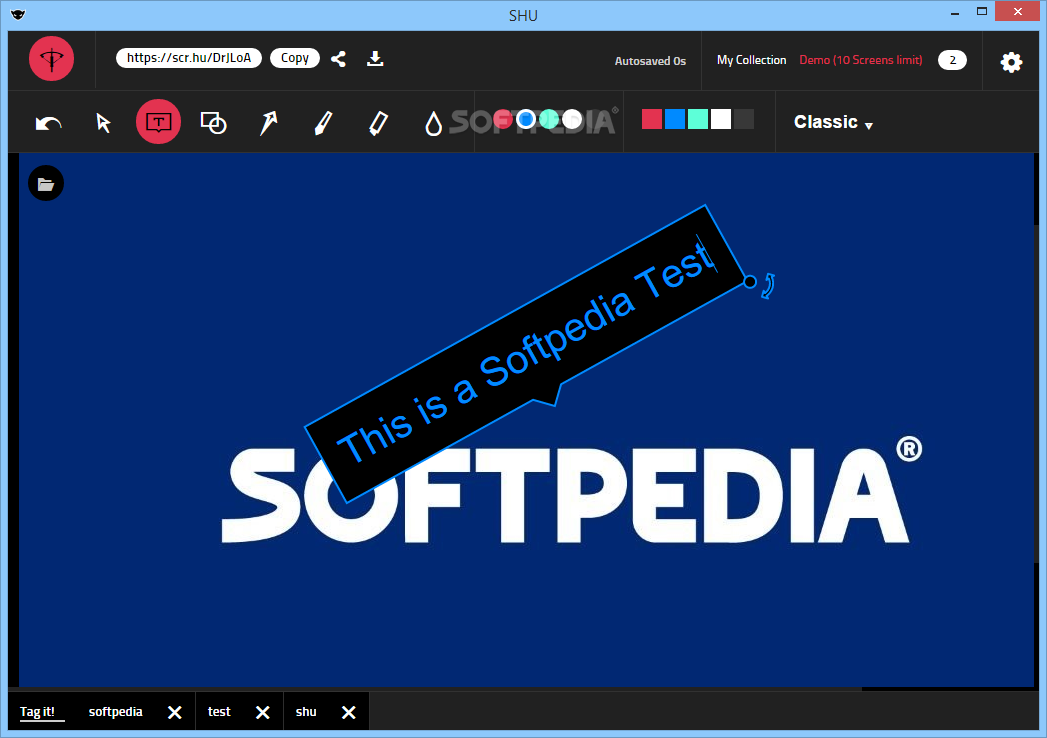Select the blur droplet tool
The width and height of the screenshot is (1047, 738).
433,124
